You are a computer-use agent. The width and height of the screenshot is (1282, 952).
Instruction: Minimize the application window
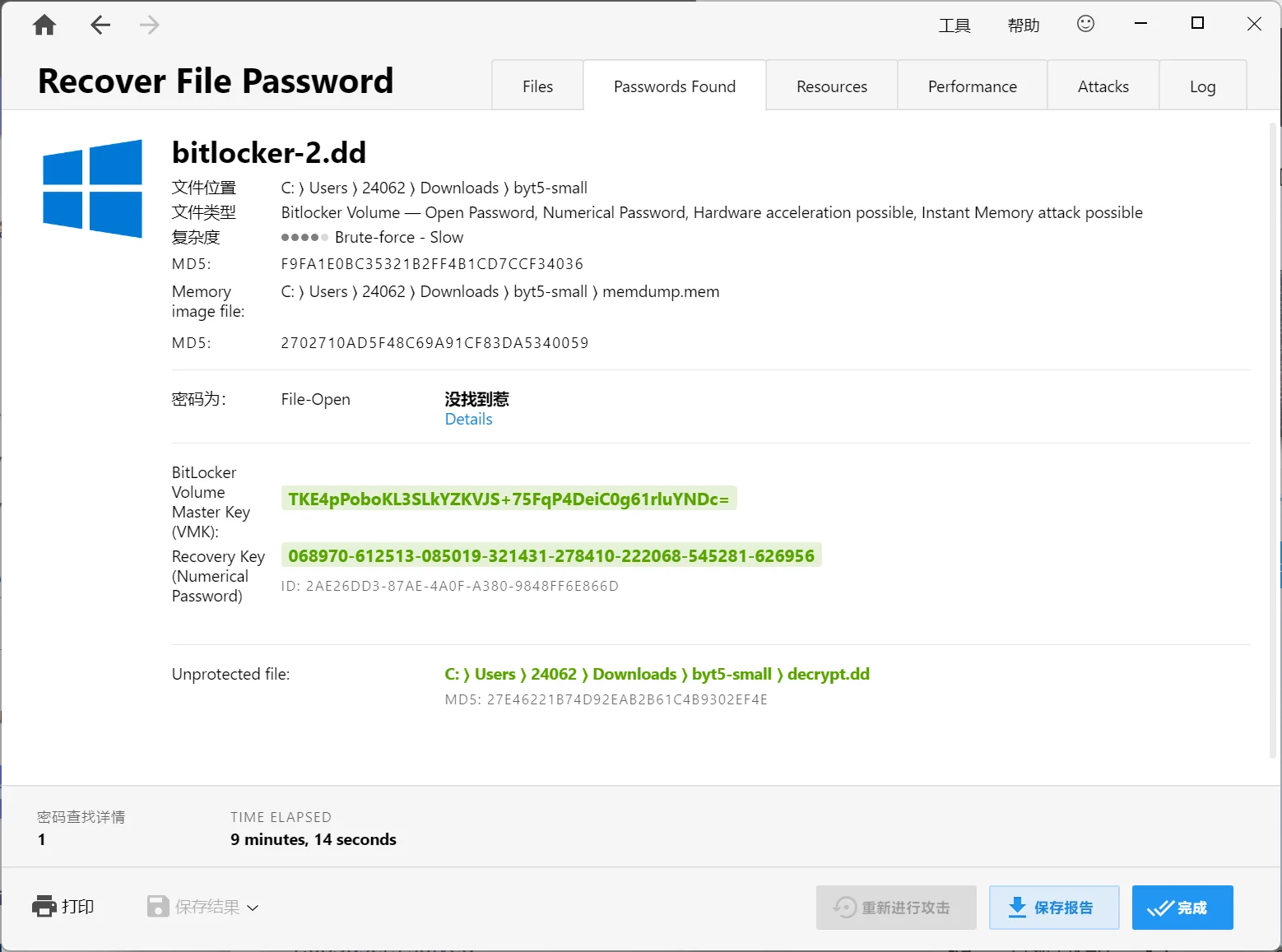click(x=1140, y=24)
